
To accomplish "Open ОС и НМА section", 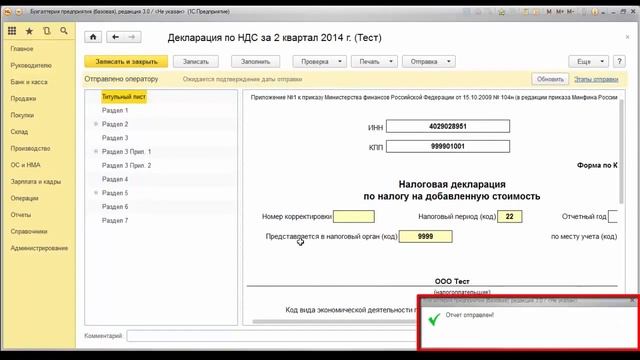I will (x=25, y=165).
